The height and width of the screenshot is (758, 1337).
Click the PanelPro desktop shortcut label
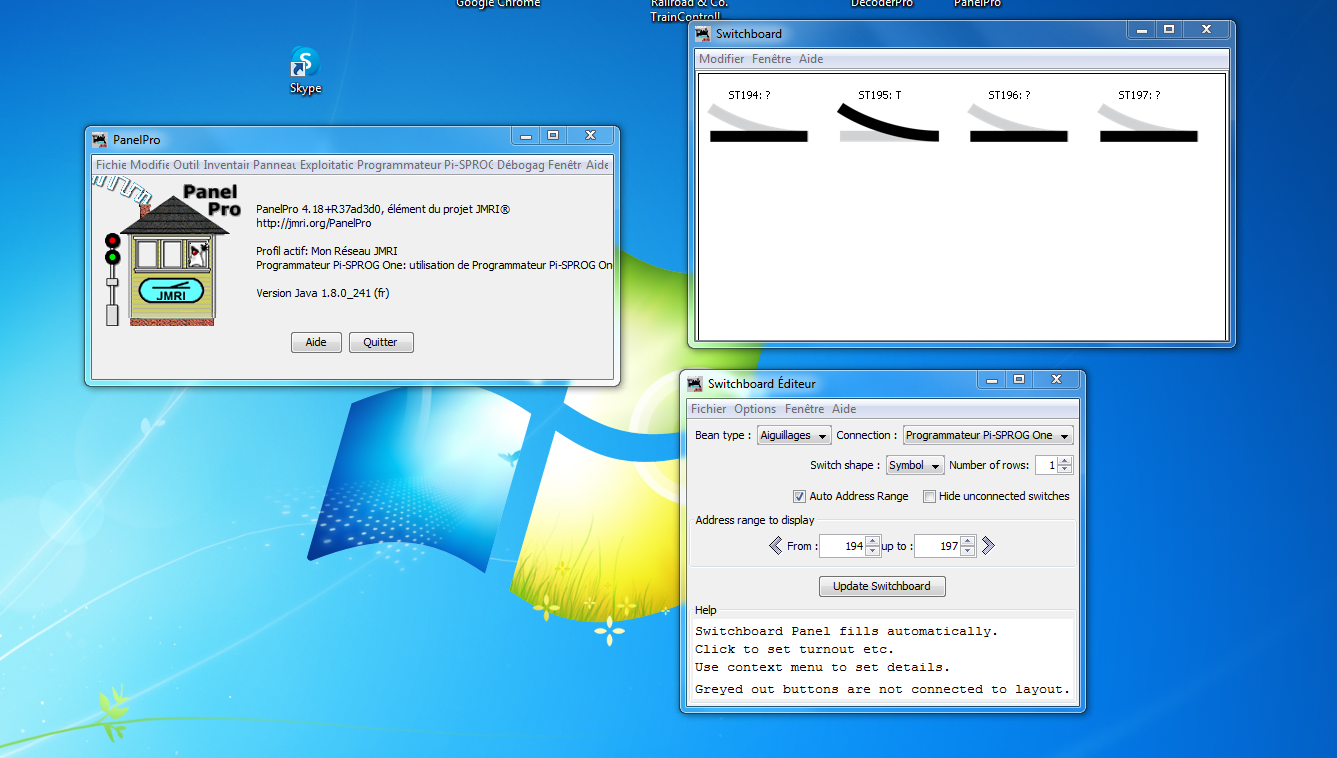click(978, 4)
